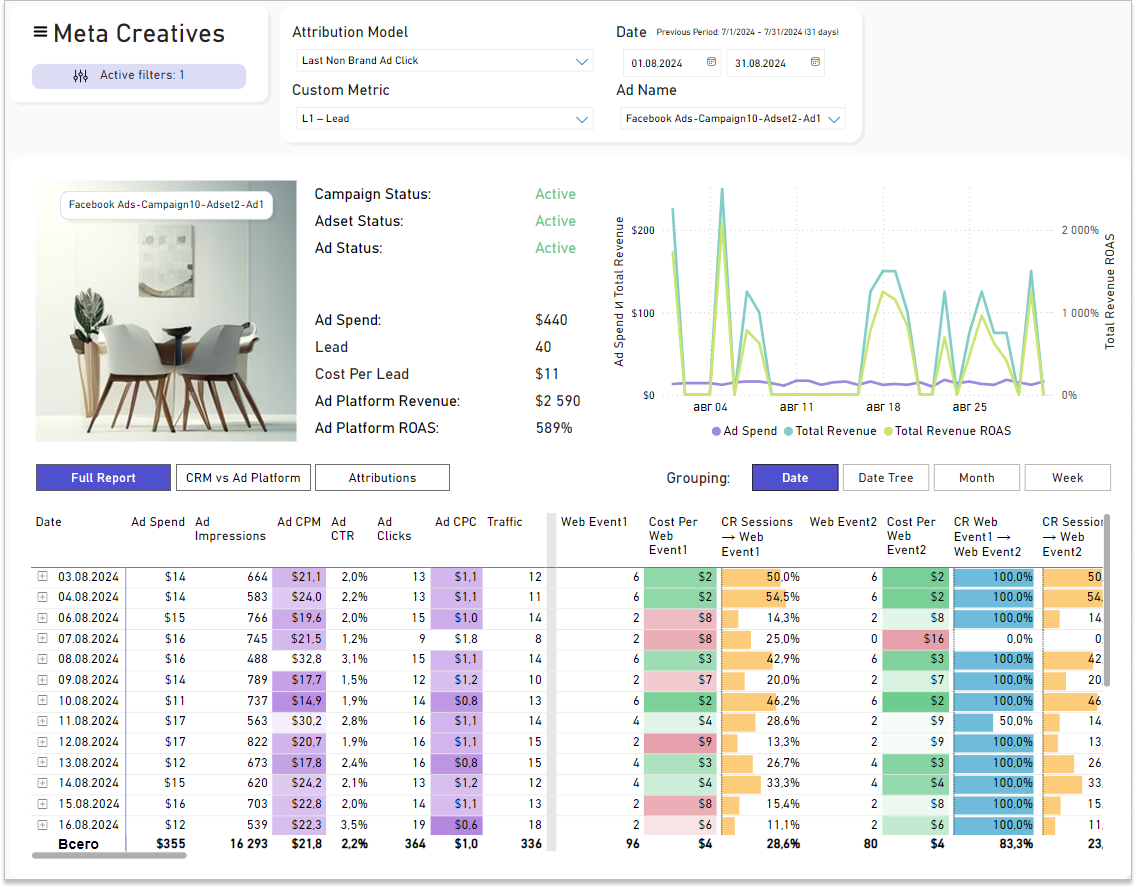
Task: Switch grouping to Week
Action: point(1067,478)
